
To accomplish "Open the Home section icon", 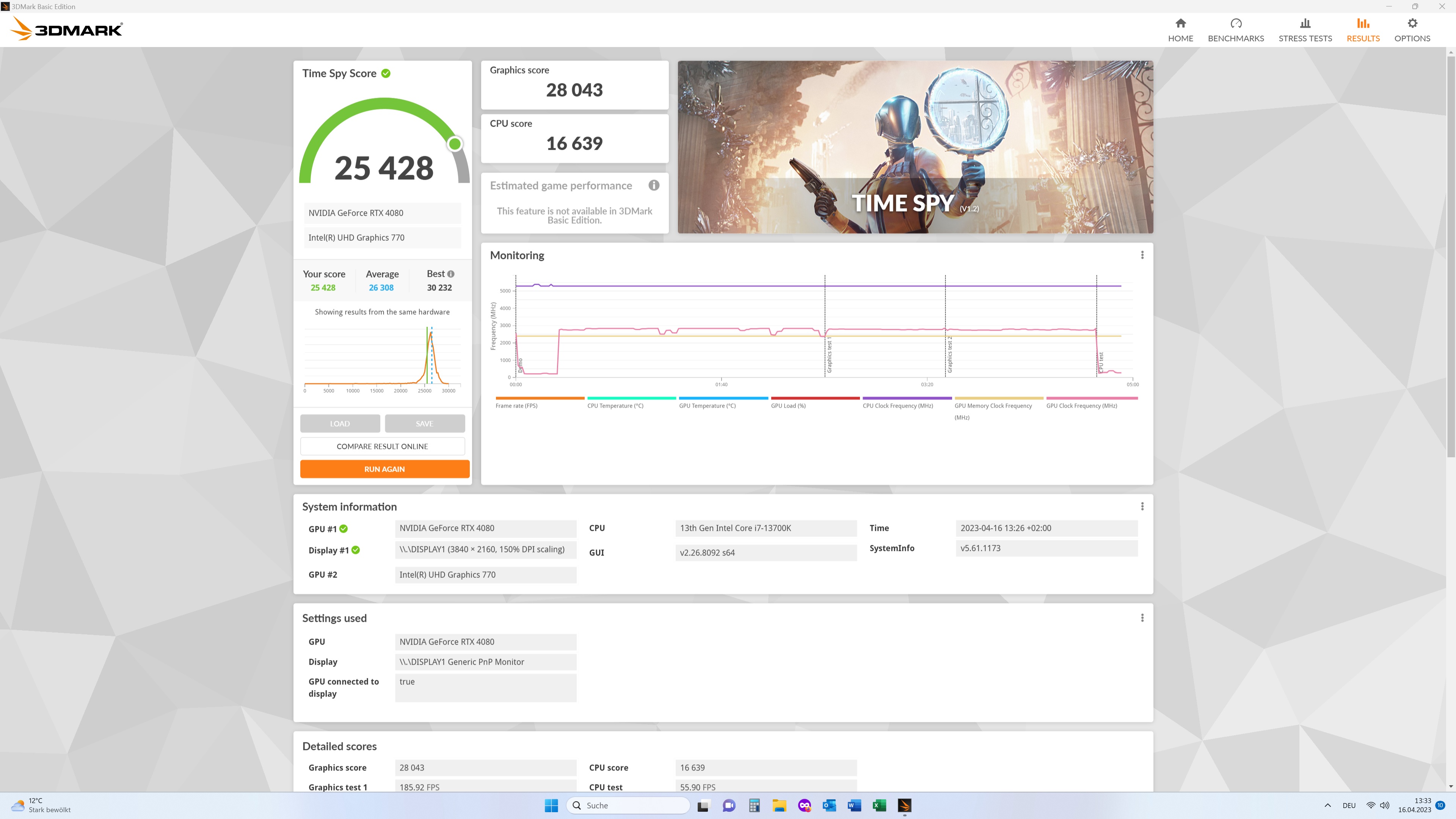I will click(1180, 24).
